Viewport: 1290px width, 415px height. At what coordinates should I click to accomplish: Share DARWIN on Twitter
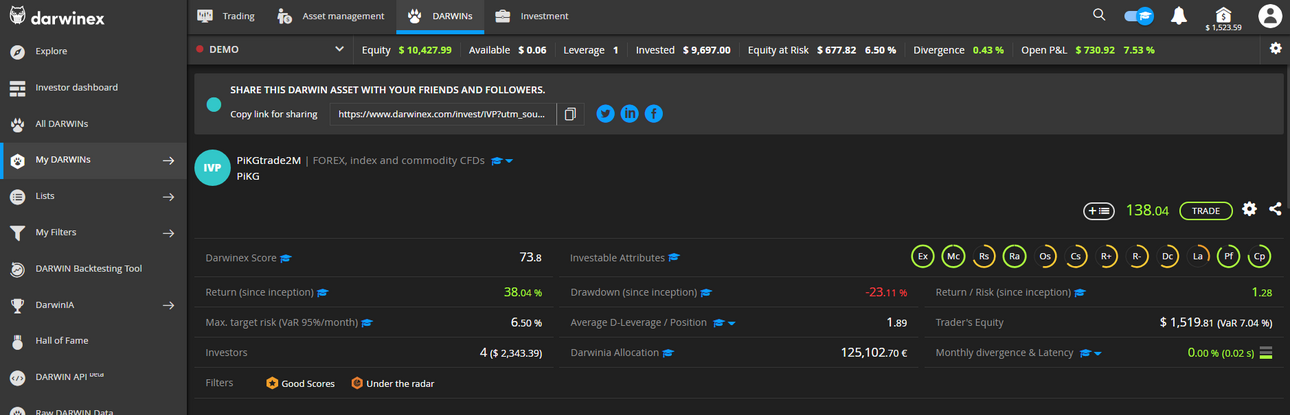pyautogui.click(x=605, y=114)
